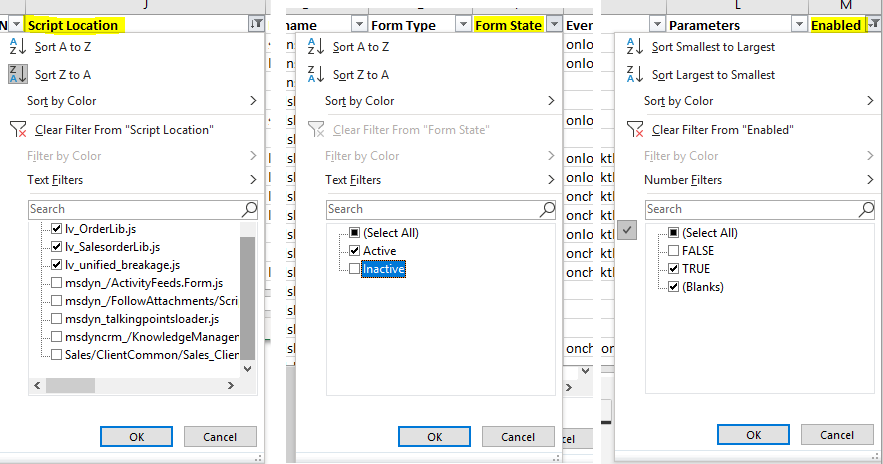Choose Sort Smallest to Largest
883x464 pixels.
click(x=713, y=47)
